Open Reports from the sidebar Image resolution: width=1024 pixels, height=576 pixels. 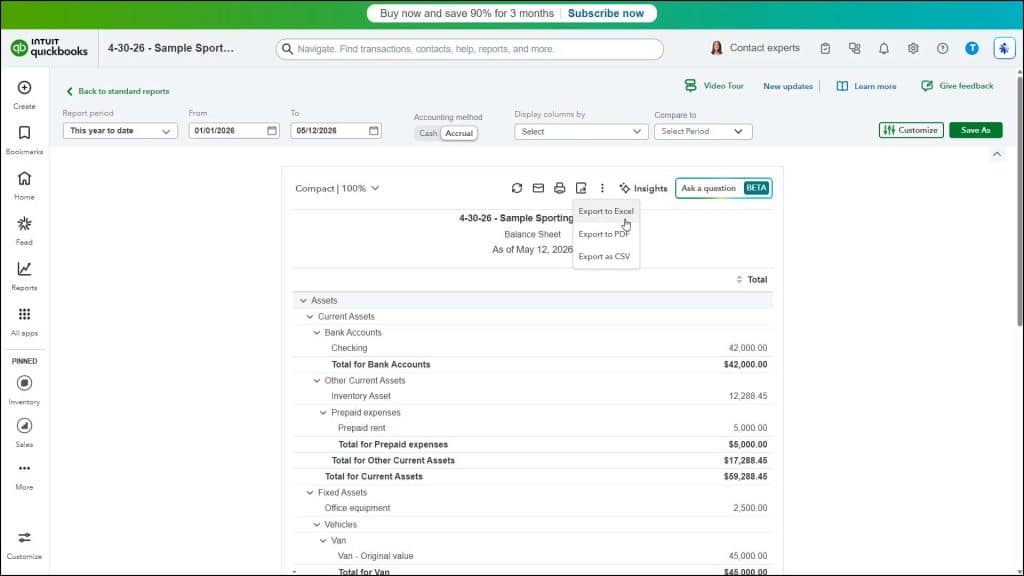click(24, 276)
